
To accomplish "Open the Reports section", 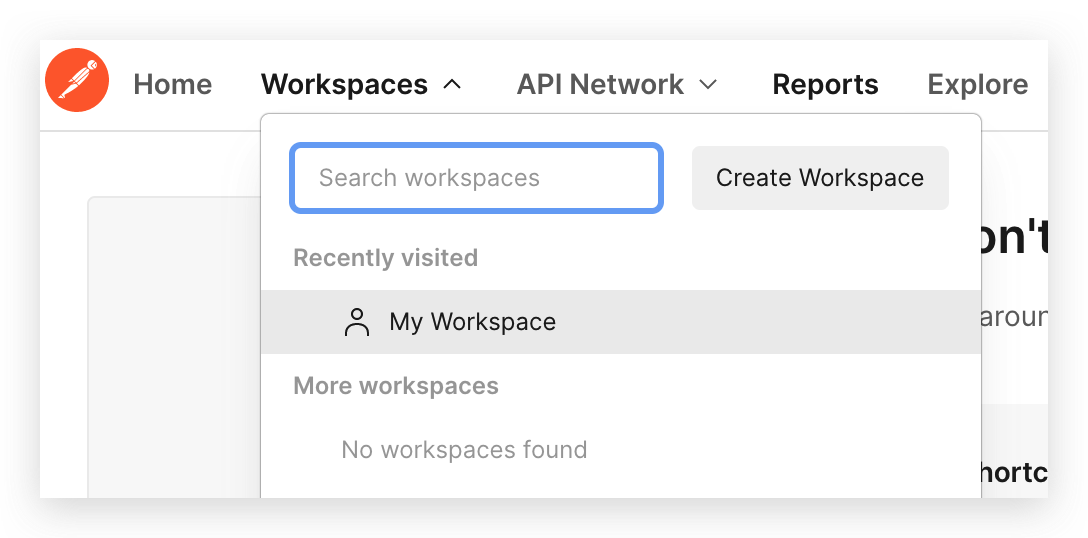I will [825, 85].
